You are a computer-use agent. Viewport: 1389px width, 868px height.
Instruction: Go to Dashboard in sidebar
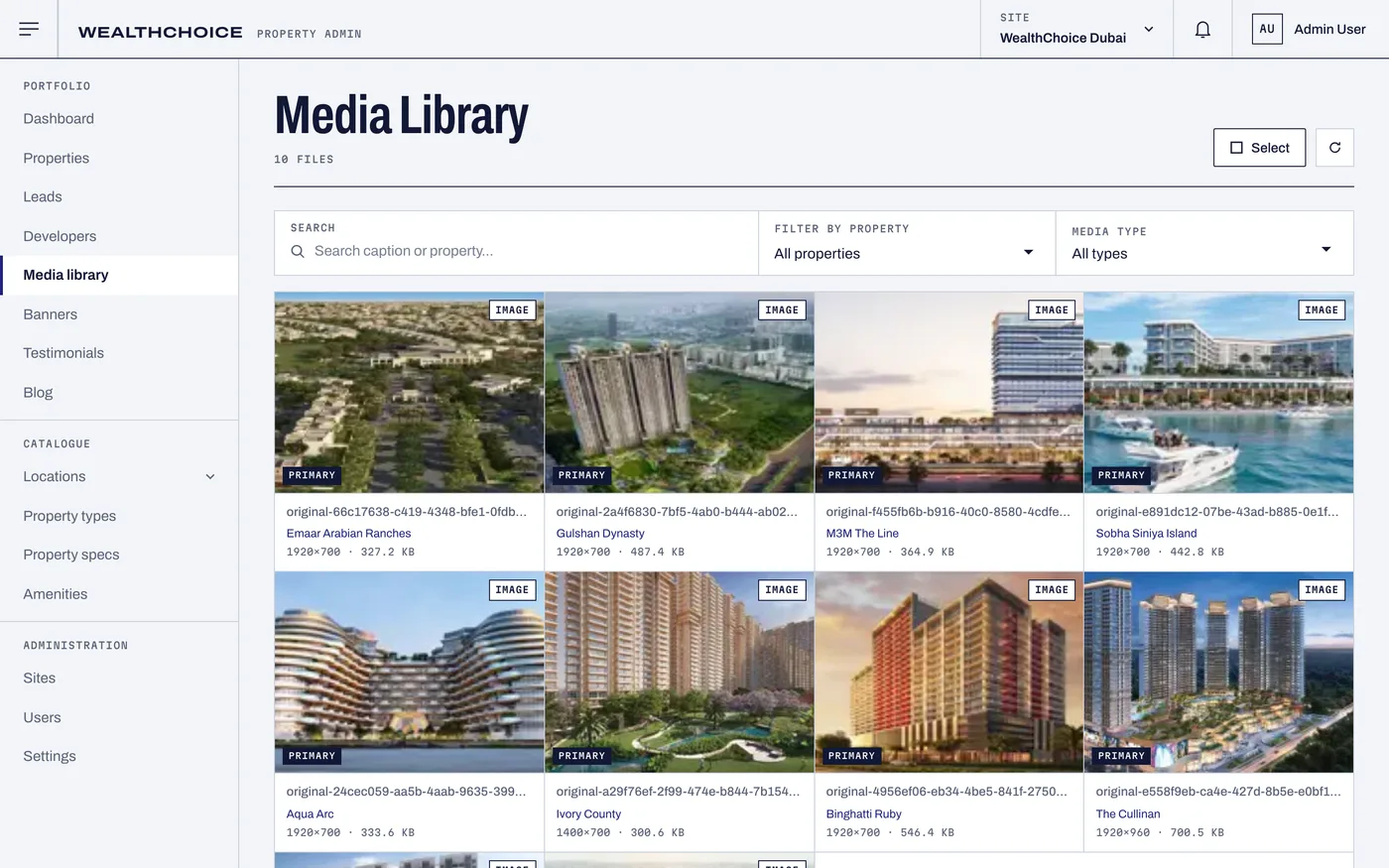click(119, 119)
